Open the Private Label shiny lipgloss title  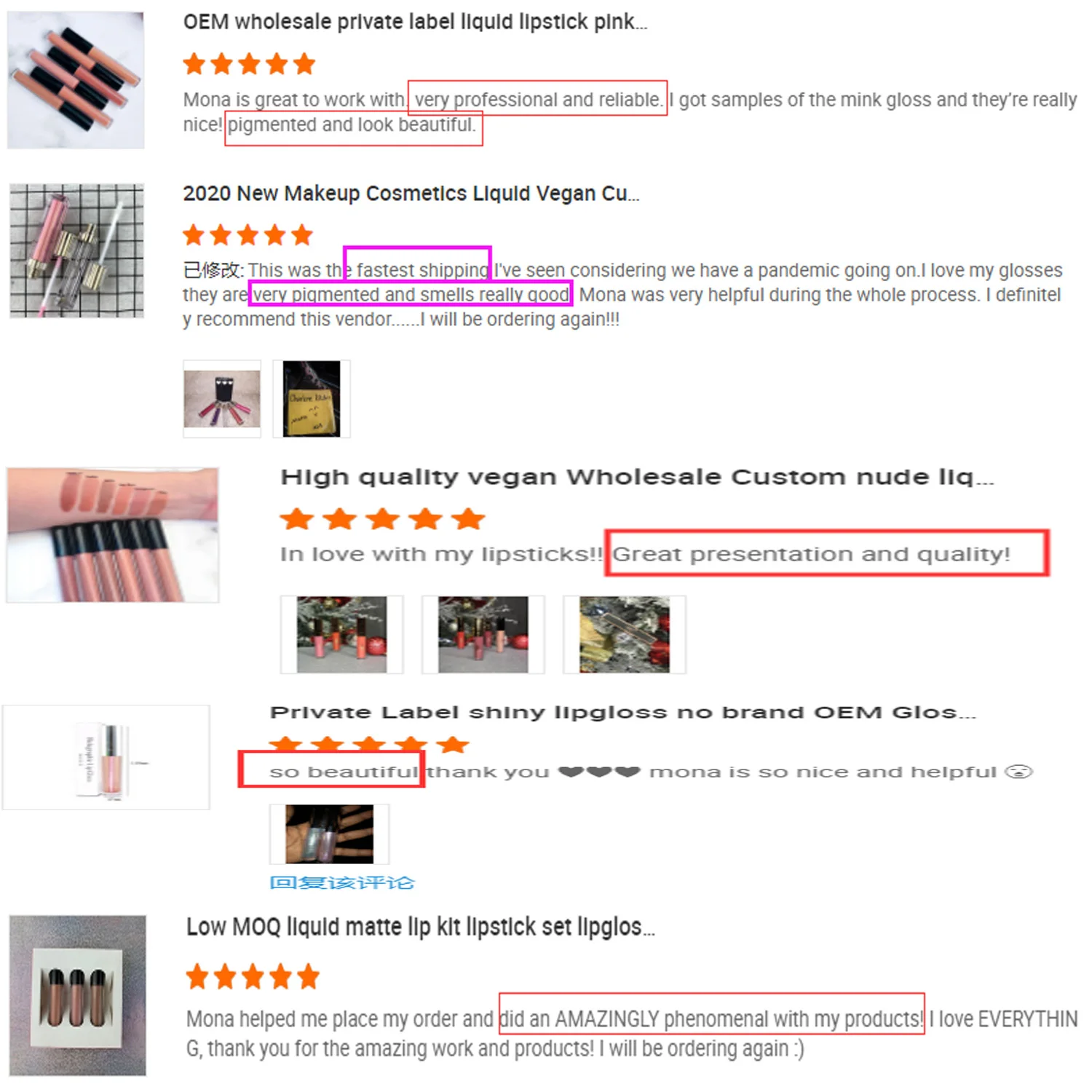(622, 712)
